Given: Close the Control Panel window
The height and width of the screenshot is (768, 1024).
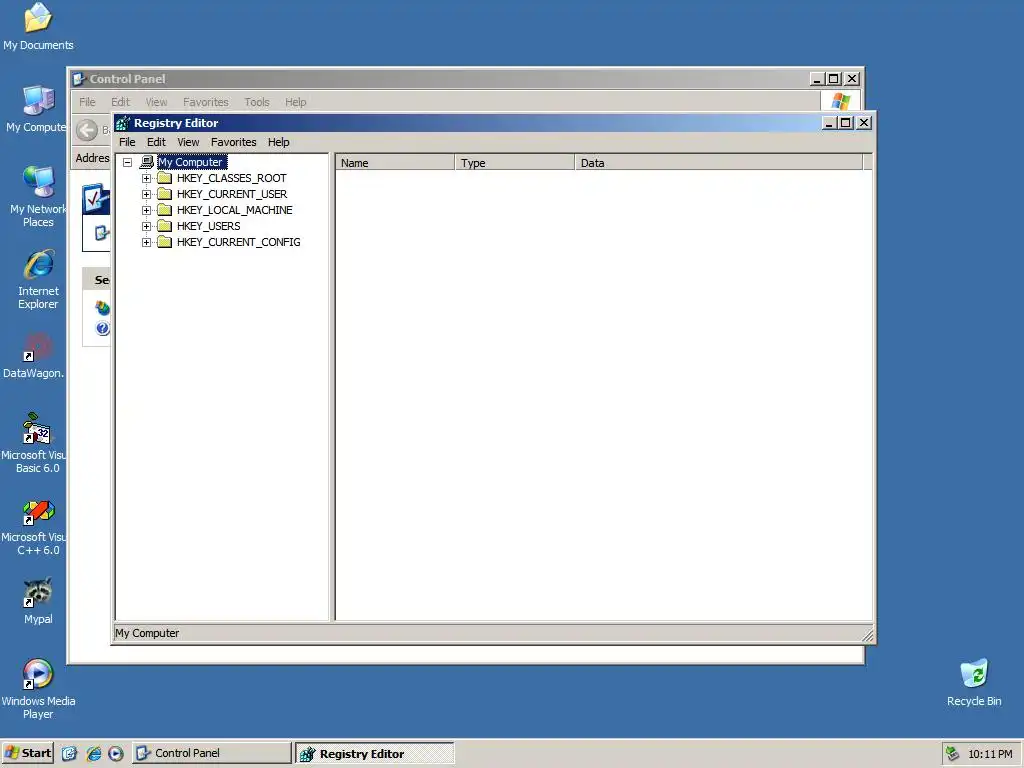Looking at the screenshot, I should coord(852,79).
